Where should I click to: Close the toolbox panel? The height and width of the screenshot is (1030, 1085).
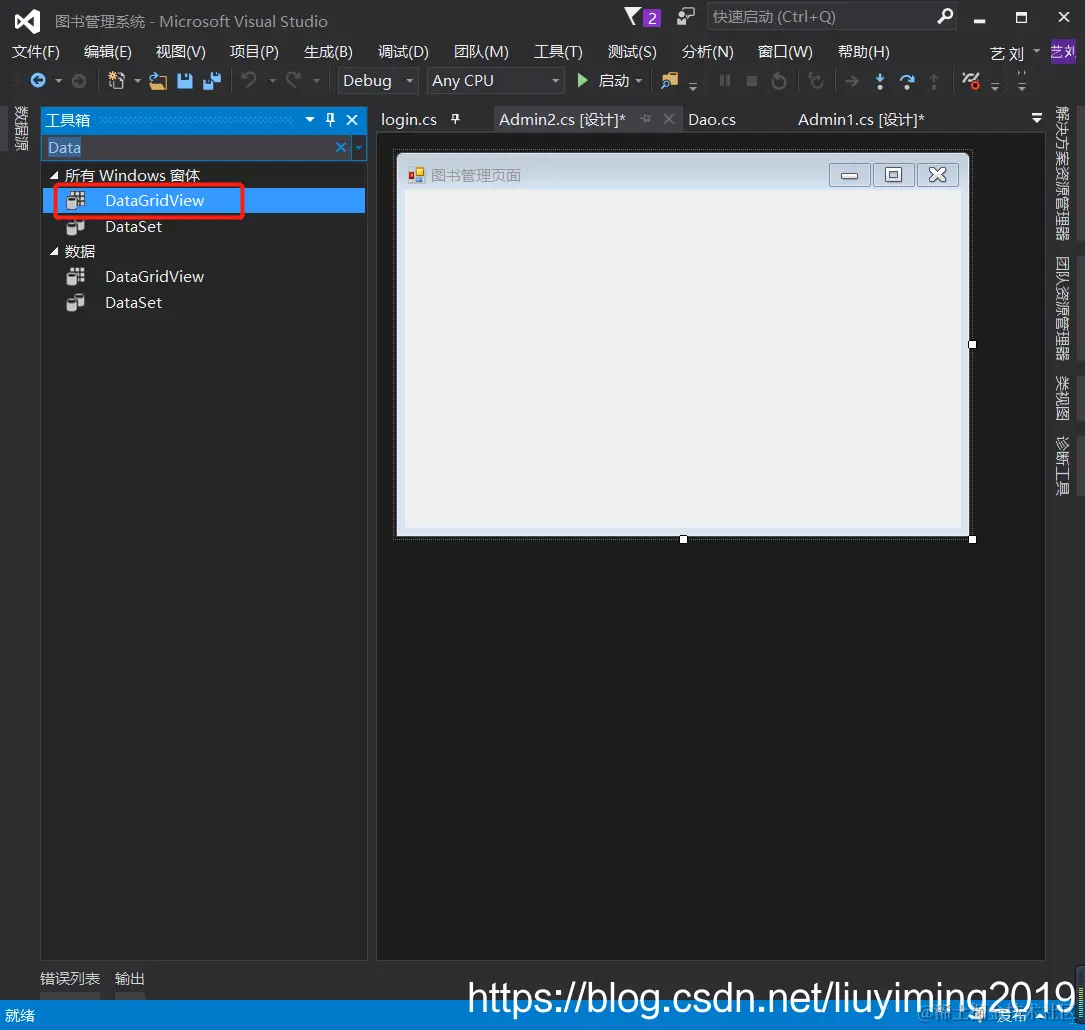(x=352, y=120)
